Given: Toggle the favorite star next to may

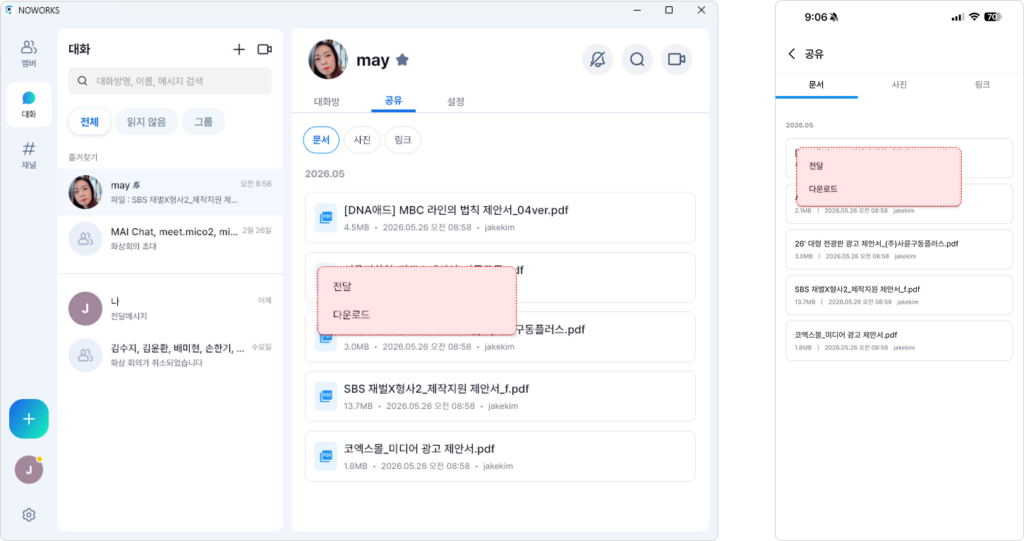Looking at the screenshot, I should (402, 60).
